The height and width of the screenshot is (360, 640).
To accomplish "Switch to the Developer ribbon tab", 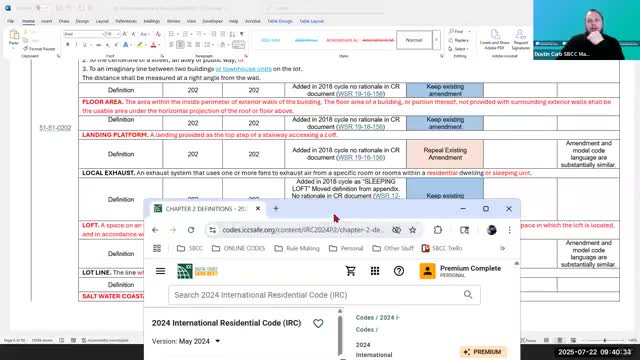I will coord(213,21).
